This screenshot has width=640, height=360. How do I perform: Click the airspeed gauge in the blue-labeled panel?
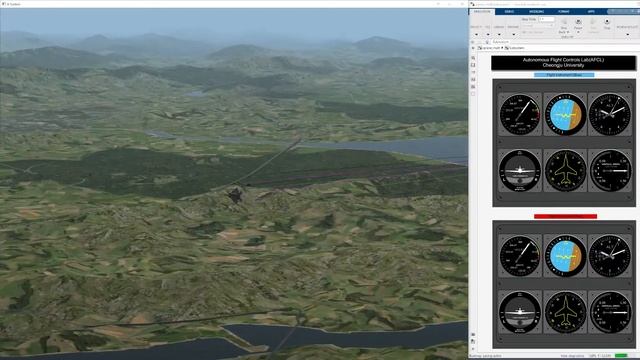520,115
